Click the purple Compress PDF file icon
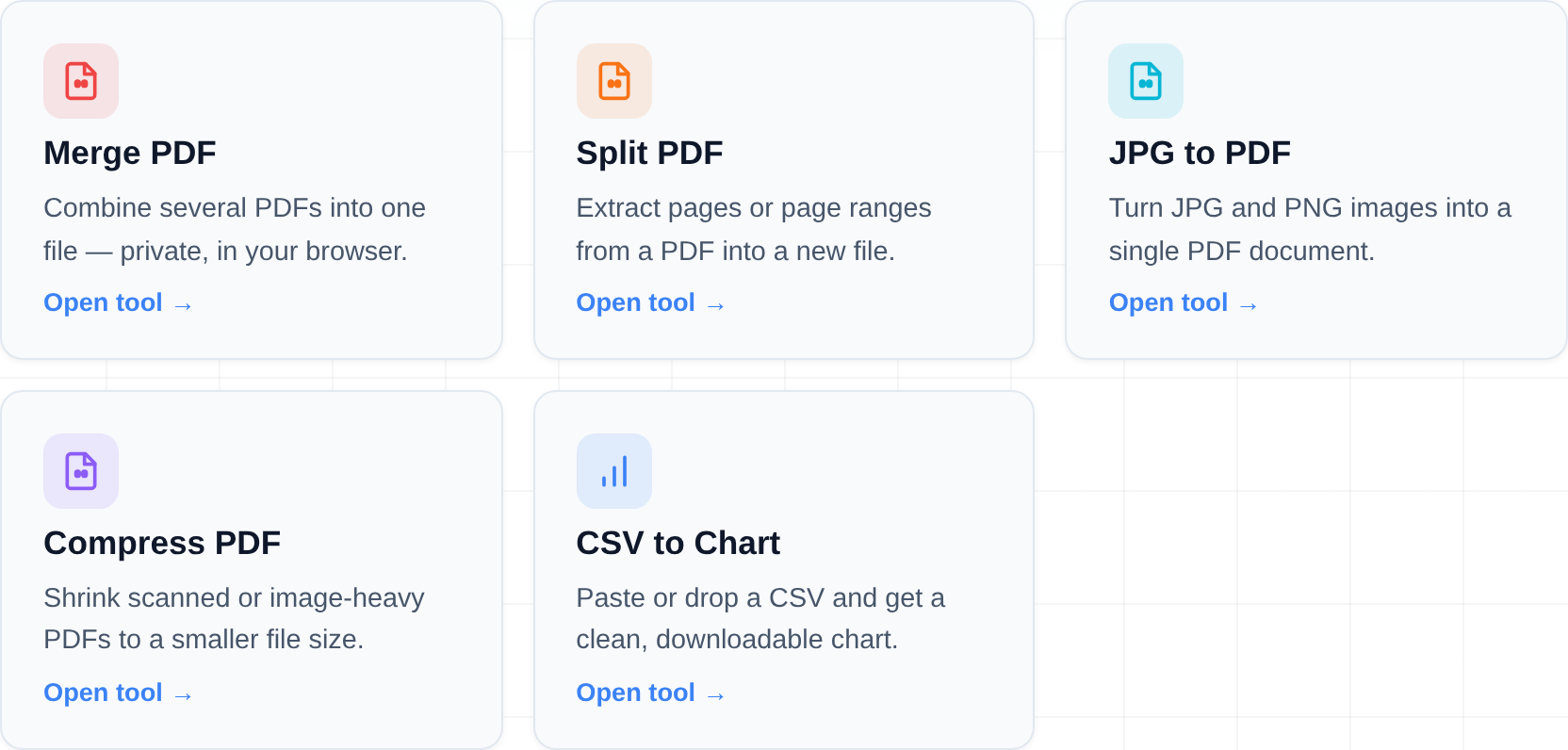 pos(81,471)
